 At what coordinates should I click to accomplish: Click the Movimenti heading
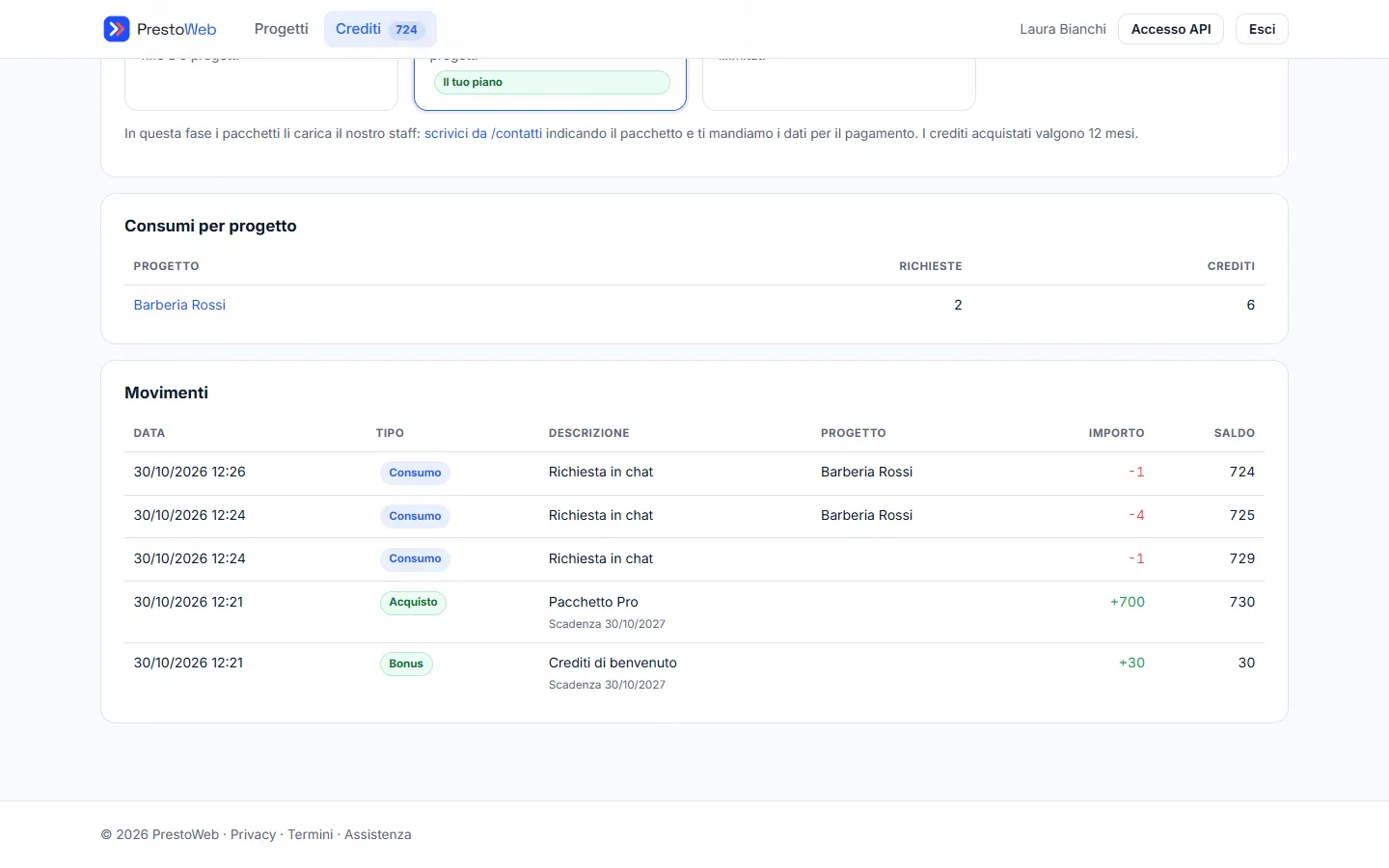pos(166,393)
